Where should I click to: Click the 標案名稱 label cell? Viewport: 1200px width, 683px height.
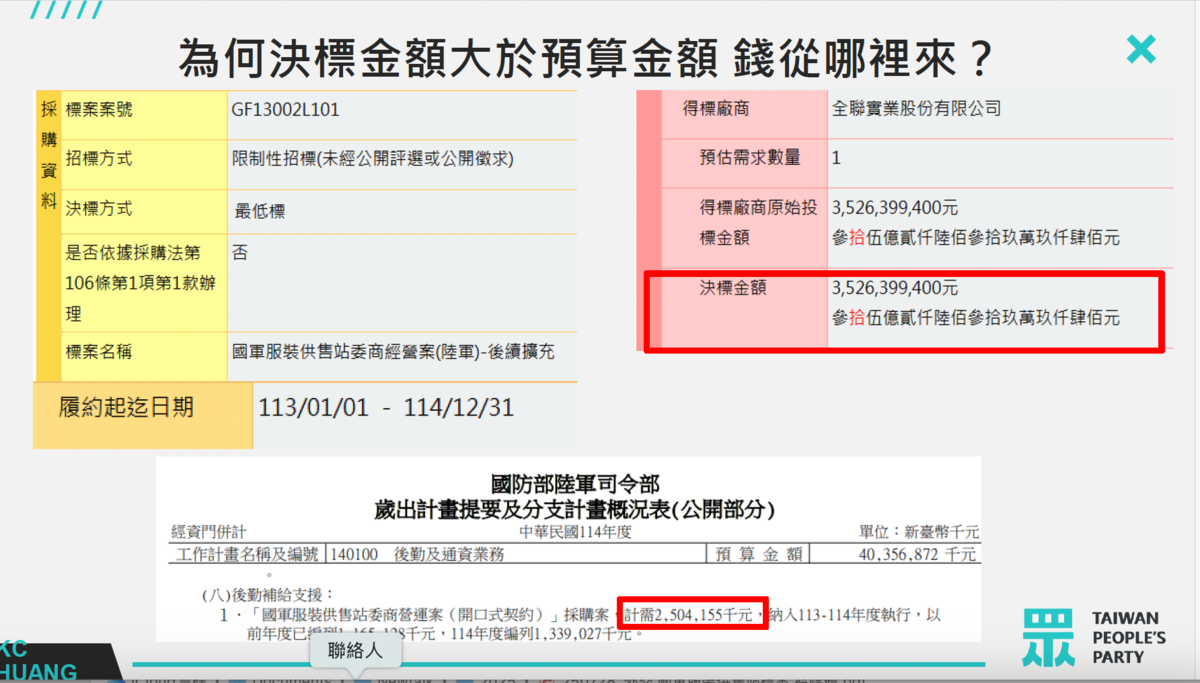(146, 355)
